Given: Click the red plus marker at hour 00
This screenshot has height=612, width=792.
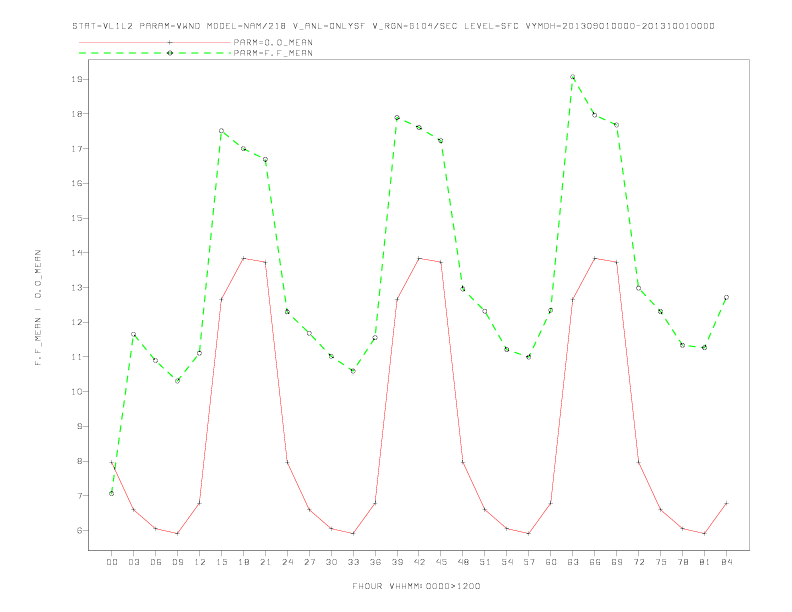Looking at the screenshot, I should pos(112,462).
